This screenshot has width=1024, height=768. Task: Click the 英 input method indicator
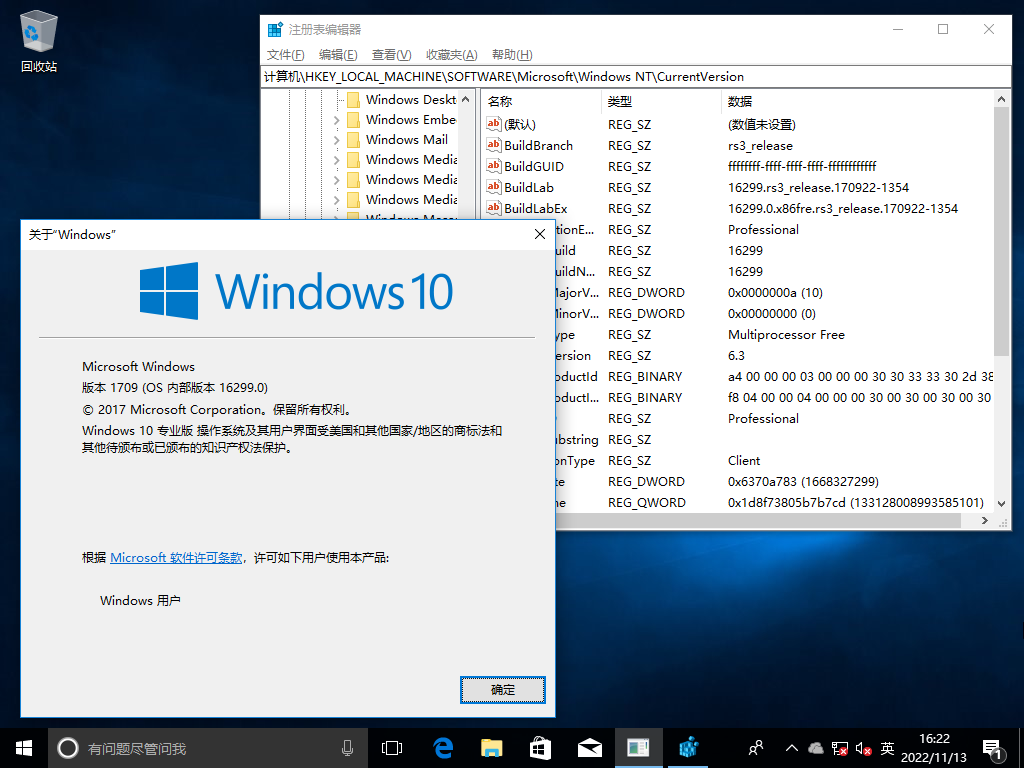click(x=887, y=748)
